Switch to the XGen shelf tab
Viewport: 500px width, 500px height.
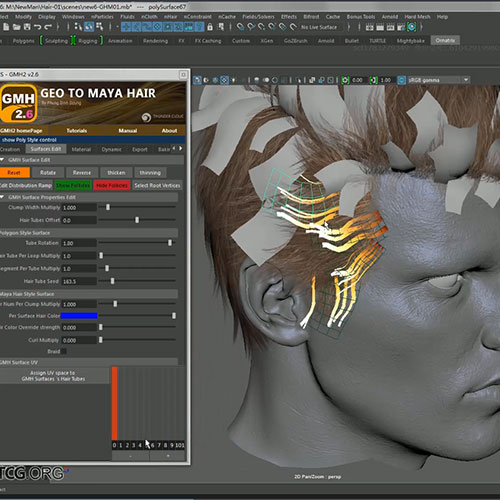point(267,41)
